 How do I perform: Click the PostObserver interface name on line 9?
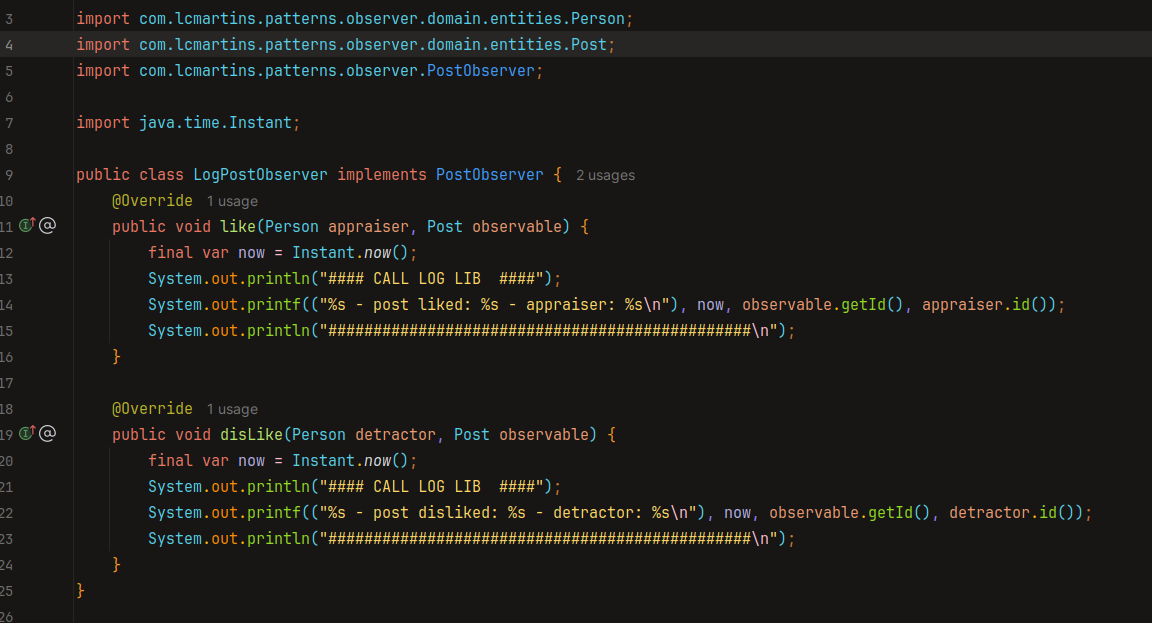coord(490,175)
